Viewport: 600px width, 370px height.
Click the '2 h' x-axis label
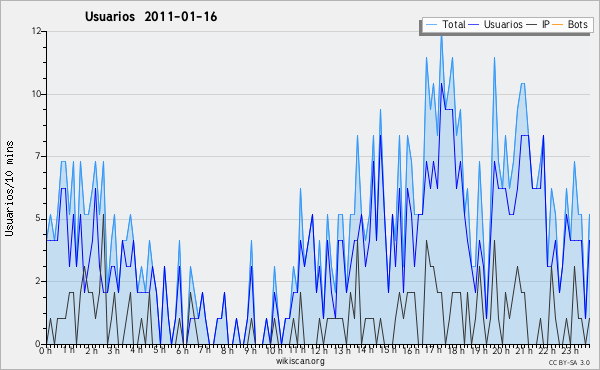[91, 350]
